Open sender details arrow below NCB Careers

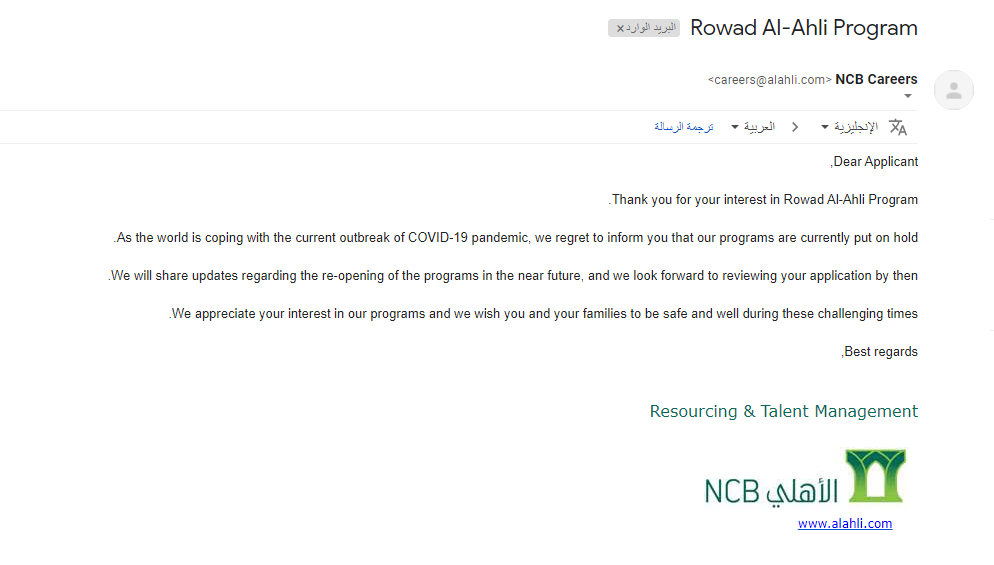(x=908, y=96)
